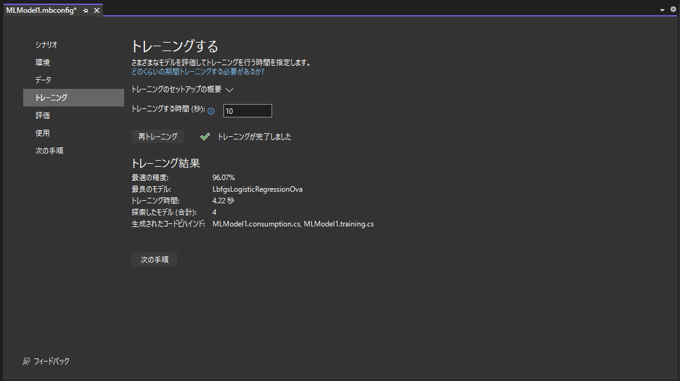Click the 再トレーニング button
The image size is (680, 381).
[158, 137]
